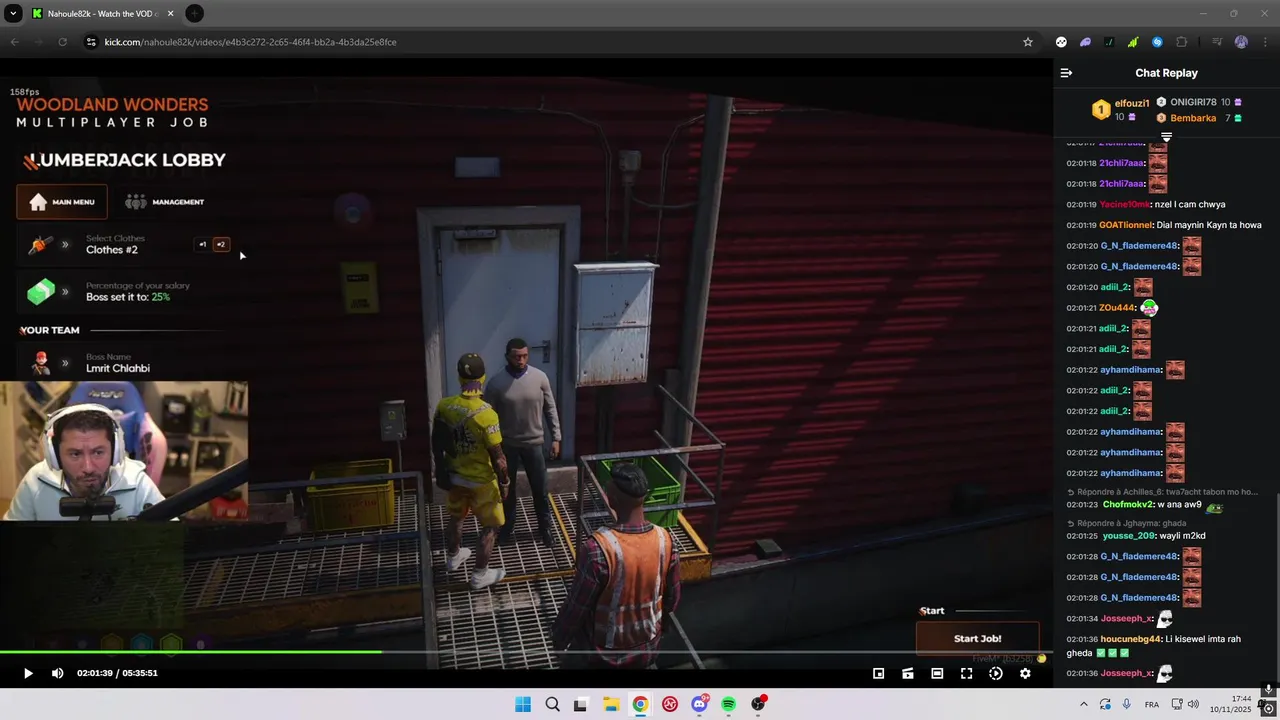This screenshot has height=720, width=1280.
Task: Open Task View on the taskbar
Action: [581, 704]
